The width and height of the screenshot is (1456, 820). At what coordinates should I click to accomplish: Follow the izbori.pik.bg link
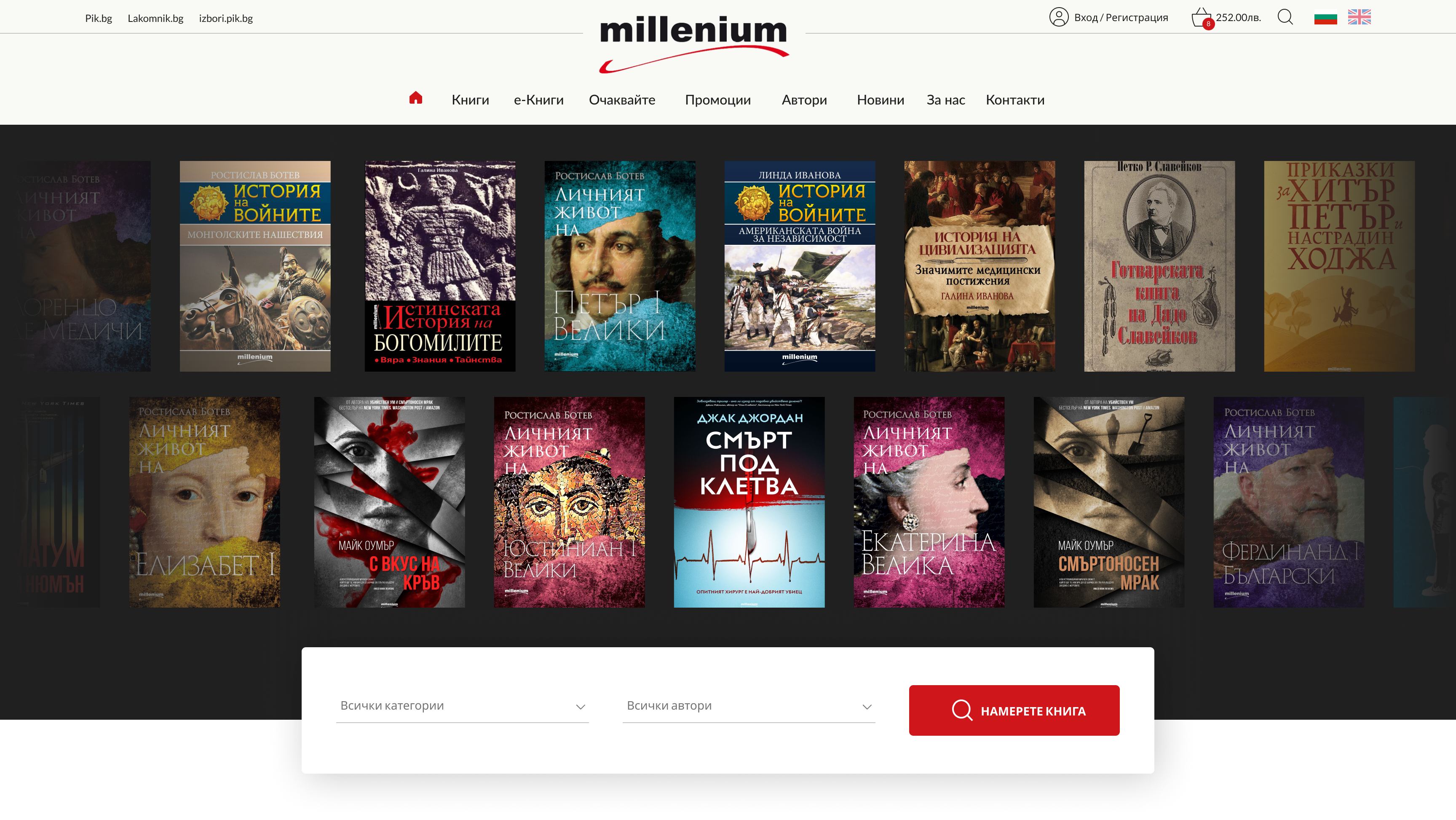click(x=225, y=18)
